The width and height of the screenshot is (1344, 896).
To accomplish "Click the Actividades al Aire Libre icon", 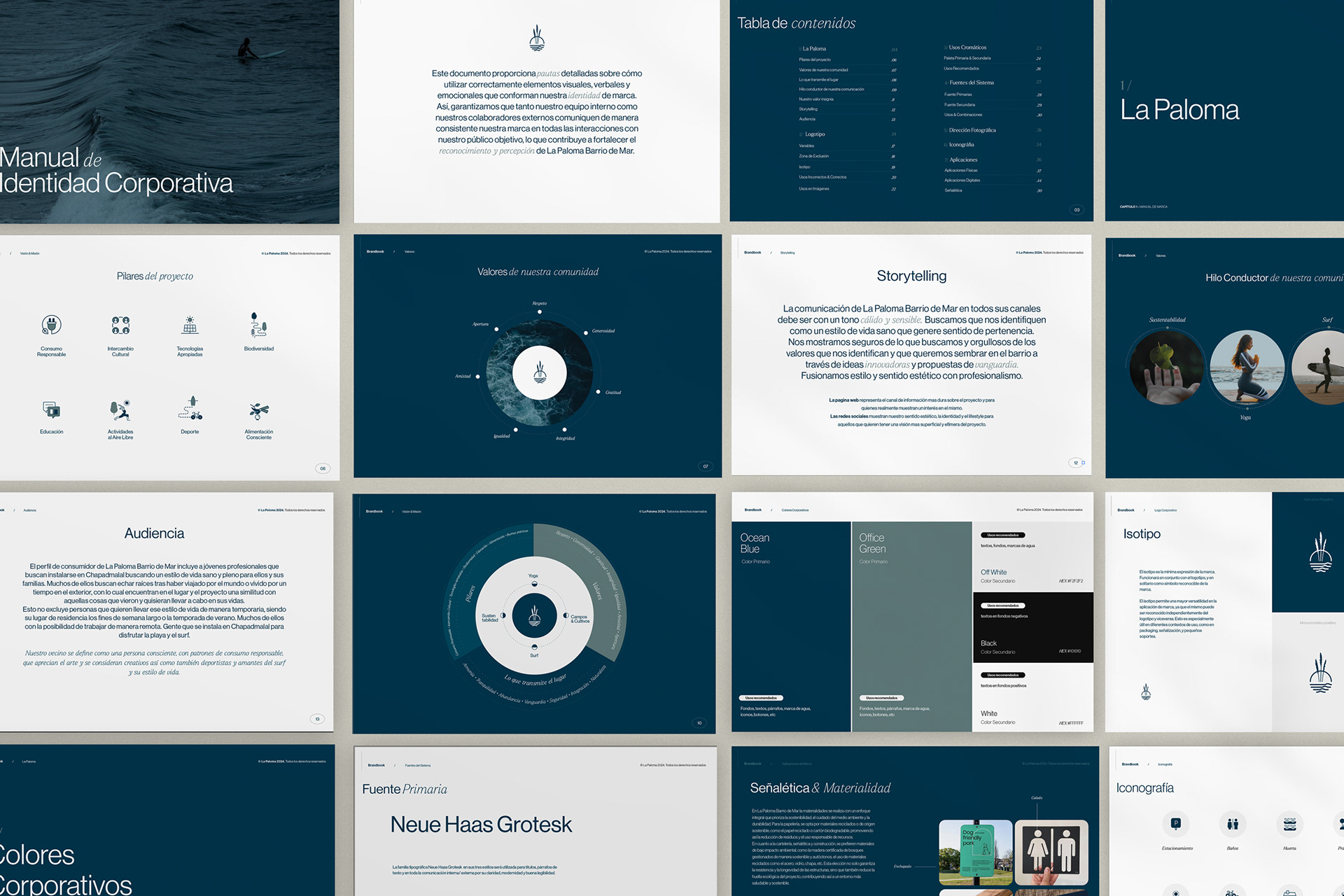I will click(x=120, y=409).
